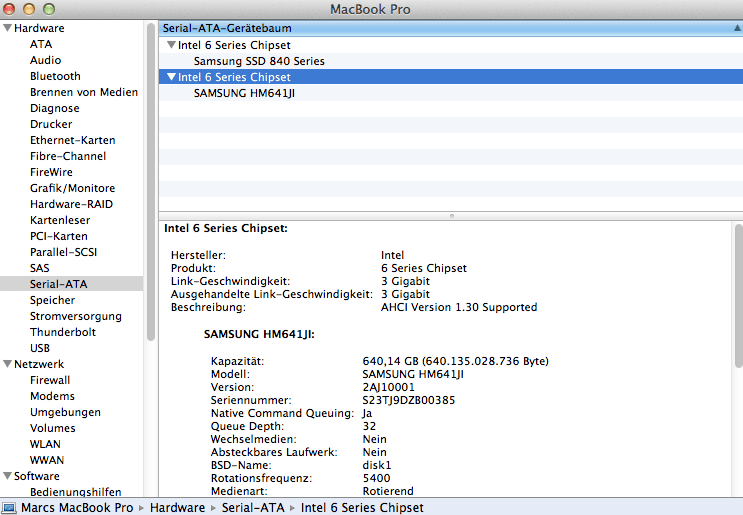Open Thunderbolt info
The width and height of the screenshot is (743, 515).
pyautogui.click(x=63, y=332)
